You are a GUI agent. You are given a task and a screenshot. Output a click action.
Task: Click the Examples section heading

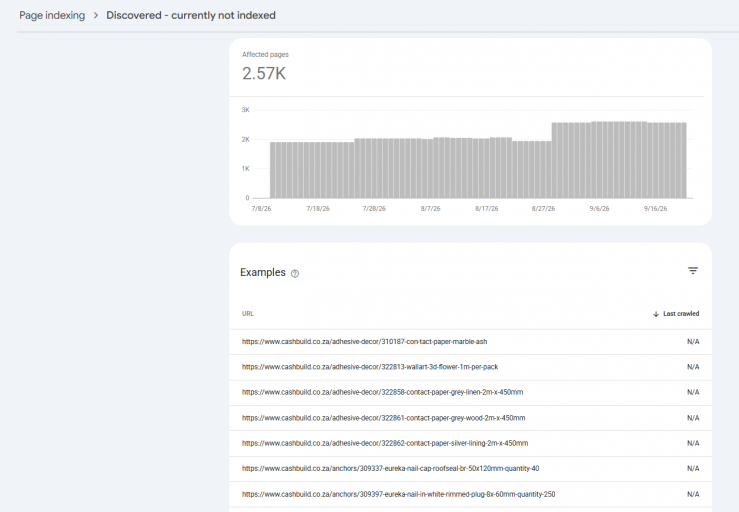(x=263, y=273)
